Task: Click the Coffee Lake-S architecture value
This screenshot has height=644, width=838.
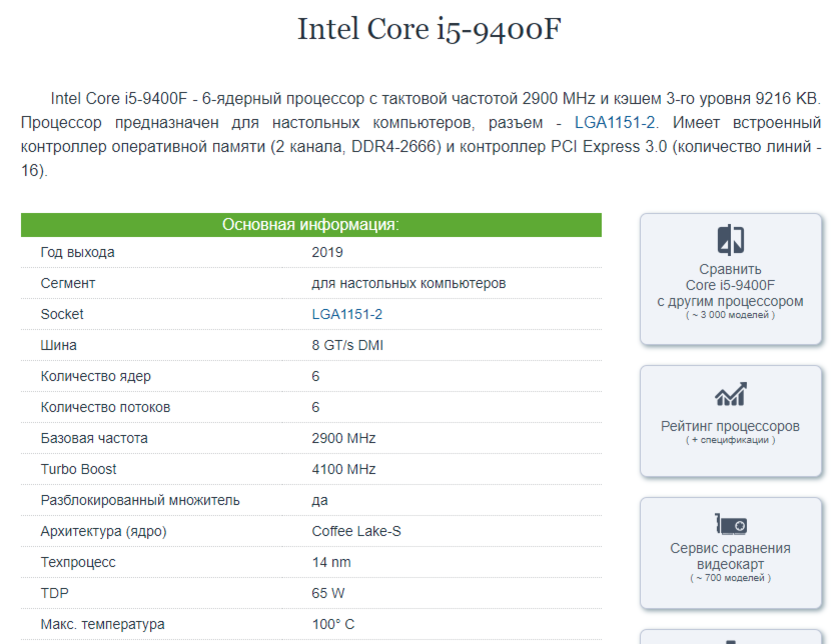Action: tap(356, 531)
